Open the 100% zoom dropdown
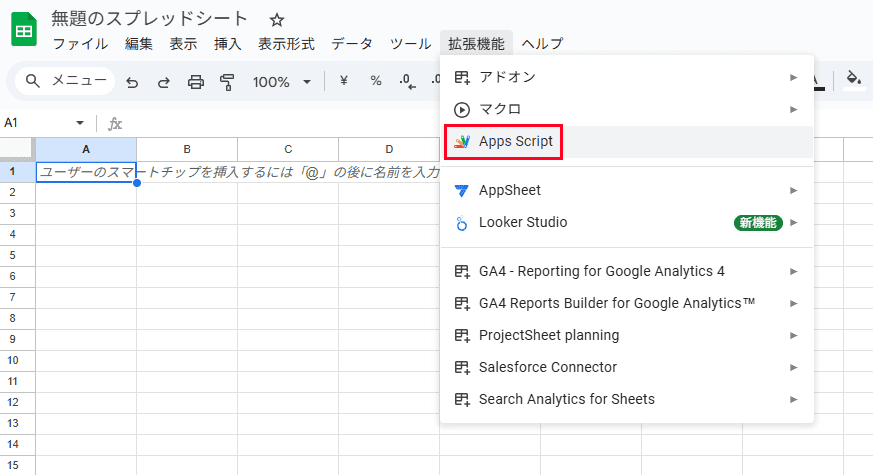The height and width of the screenshot is (475, 873). pyautogui.click(x=281, y=82)
